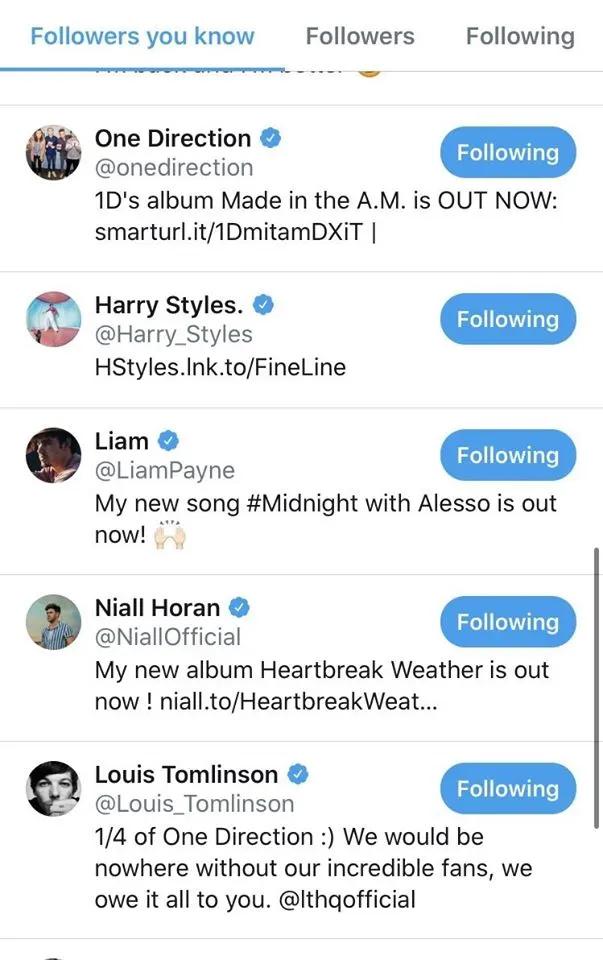The width and height of the screenshot is (603, 960).
Task: Tap Harry Styles' avatar image
Action: point(53,320)
